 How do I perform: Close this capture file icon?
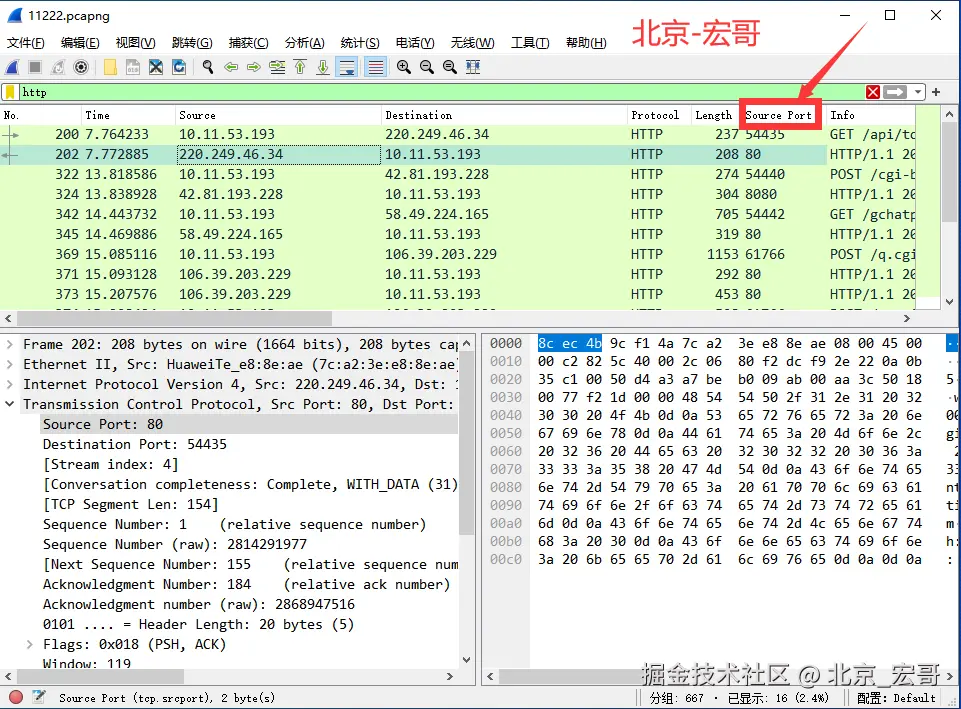[156, 67]
